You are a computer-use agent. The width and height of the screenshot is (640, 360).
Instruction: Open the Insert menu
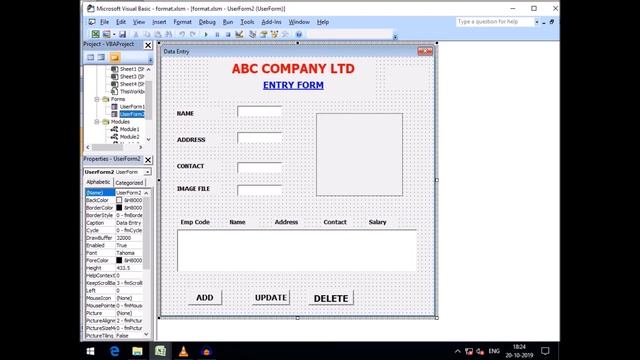tap(159, 22)
